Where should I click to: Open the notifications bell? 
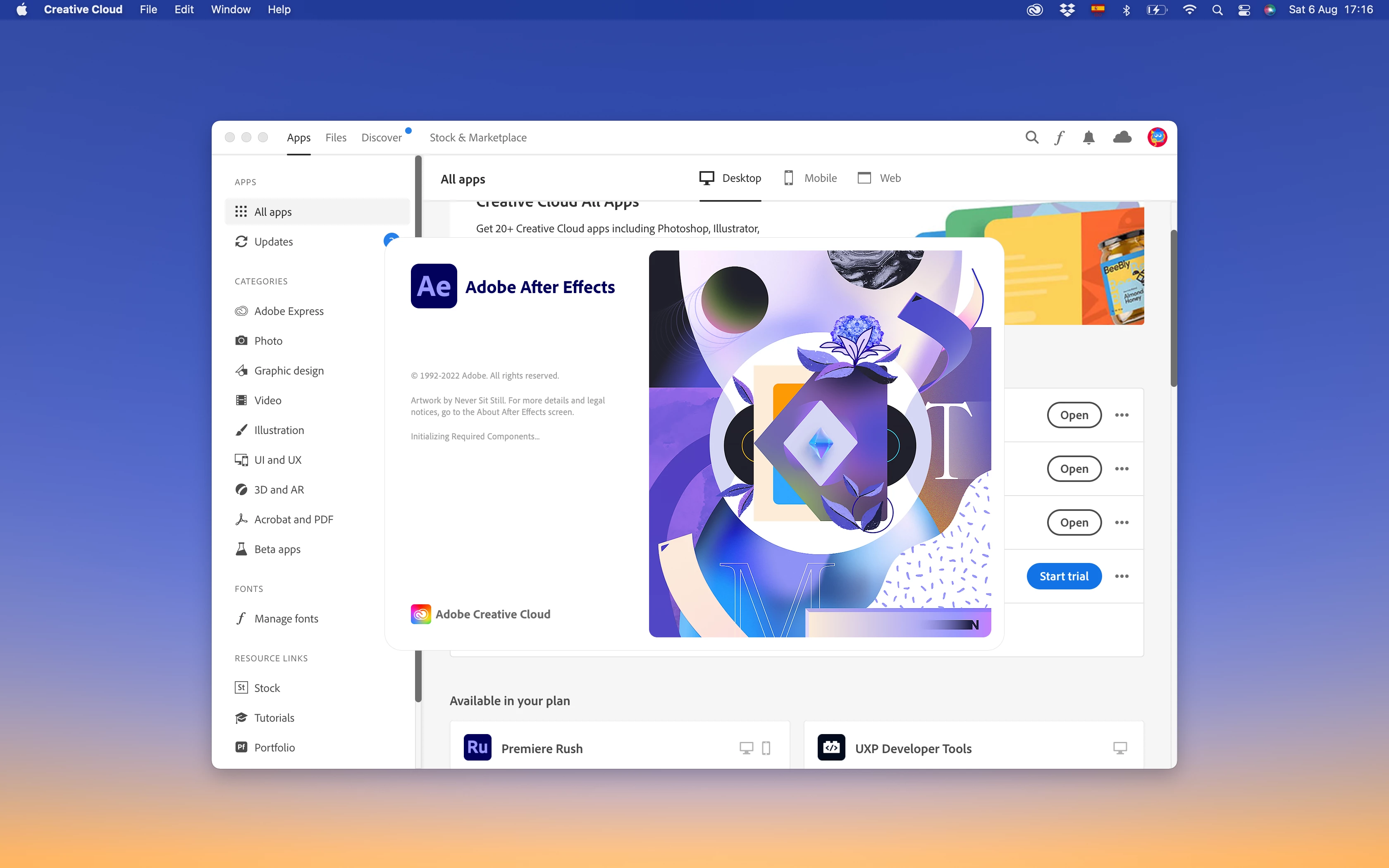click(1088, 137)
